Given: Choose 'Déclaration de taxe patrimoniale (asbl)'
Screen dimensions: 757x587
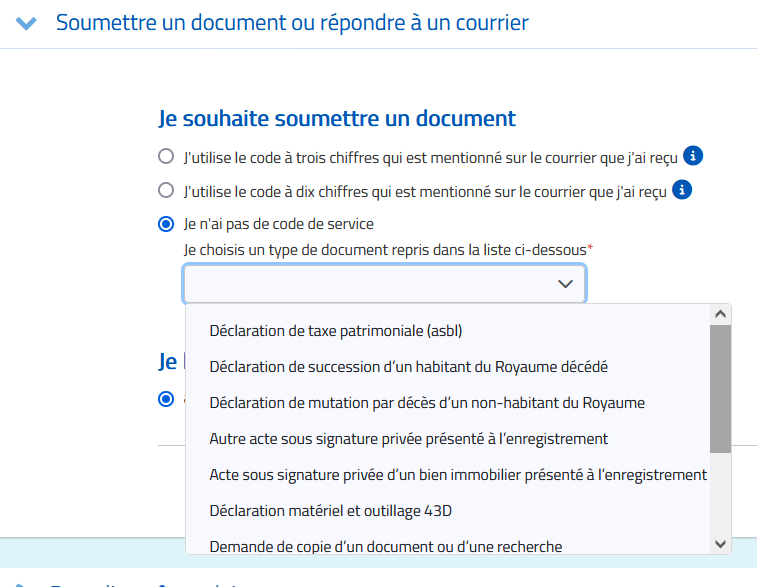Looking at the screenshot, I should 448,331.
